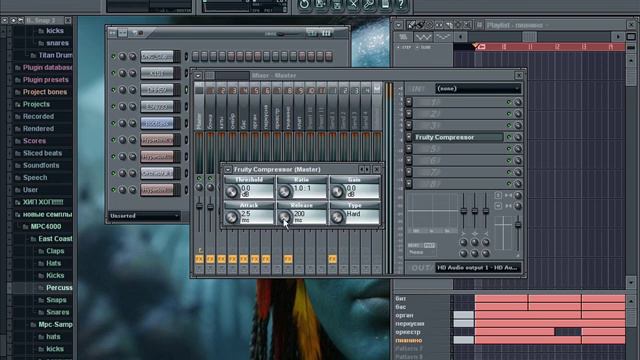Select the pencil draw tool in Playlist
The height and width of the screenshot is (360, 640).
coord(411,25)
